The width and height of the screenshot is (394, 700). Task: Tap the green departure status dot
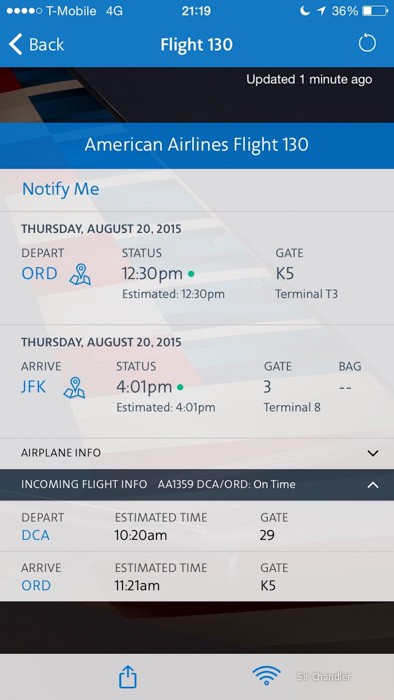tap(191, 274)
